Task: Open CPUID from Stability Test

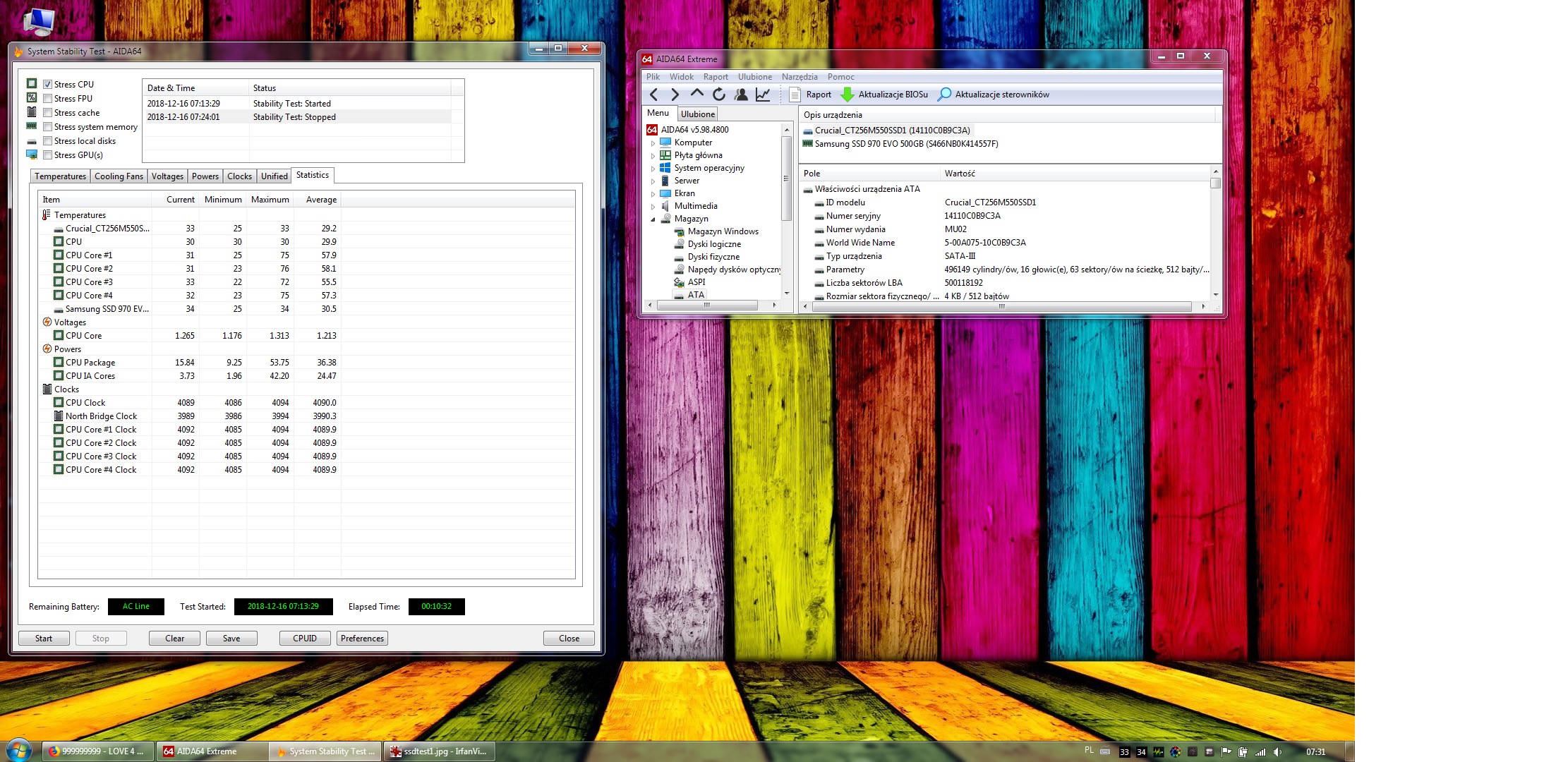Action: point(305,639)
